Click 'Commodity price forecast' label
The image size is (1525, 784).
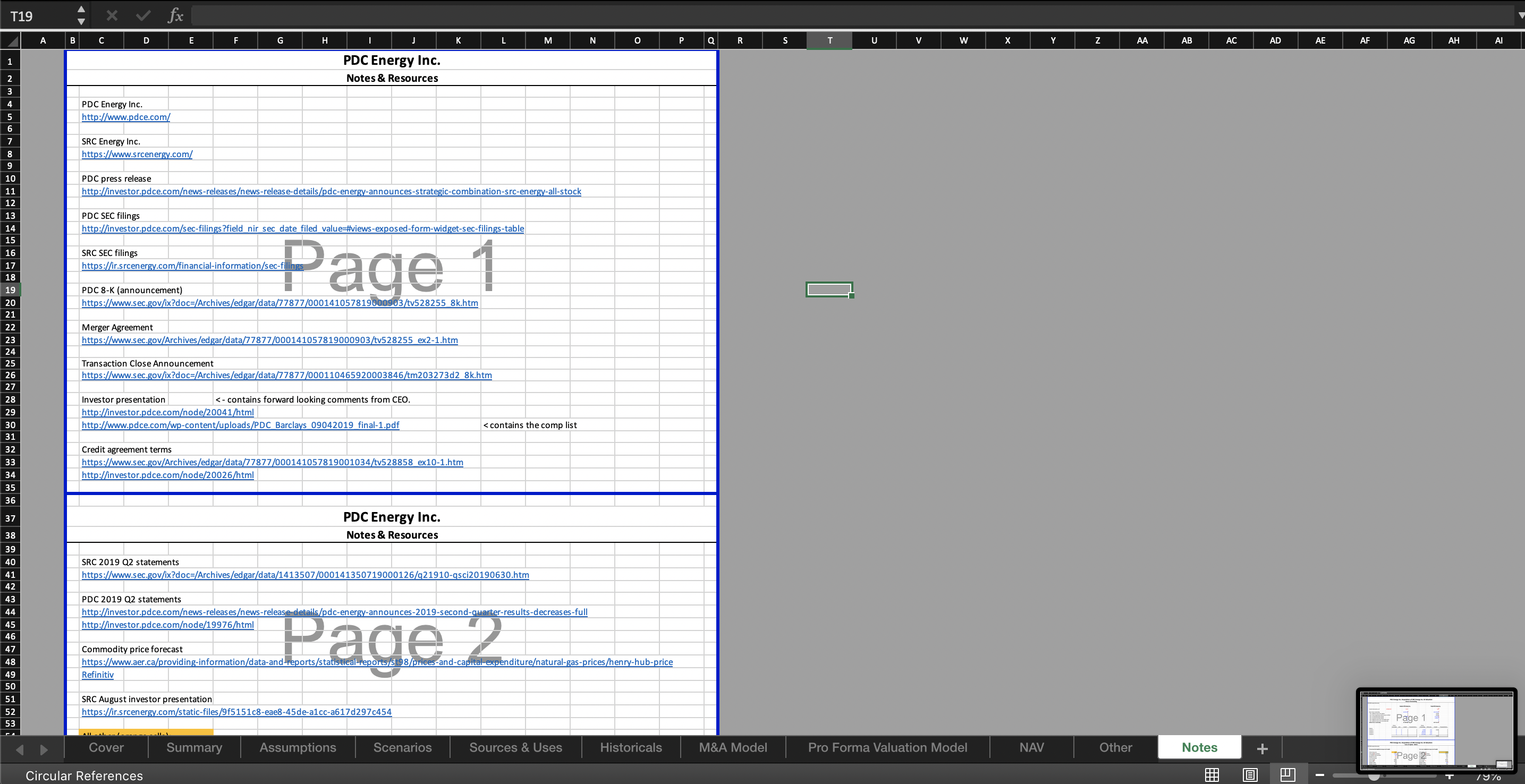pos(132,650)
